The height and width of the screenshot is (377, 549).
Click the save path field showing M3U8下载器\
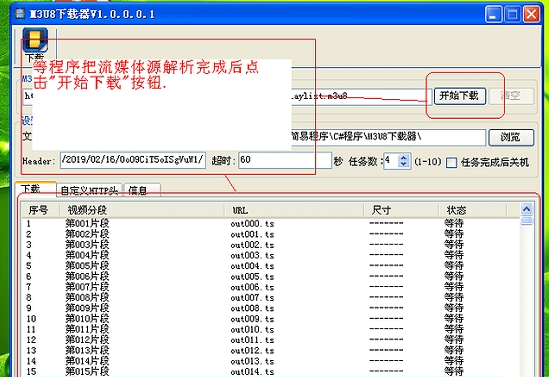click(258, 137)
